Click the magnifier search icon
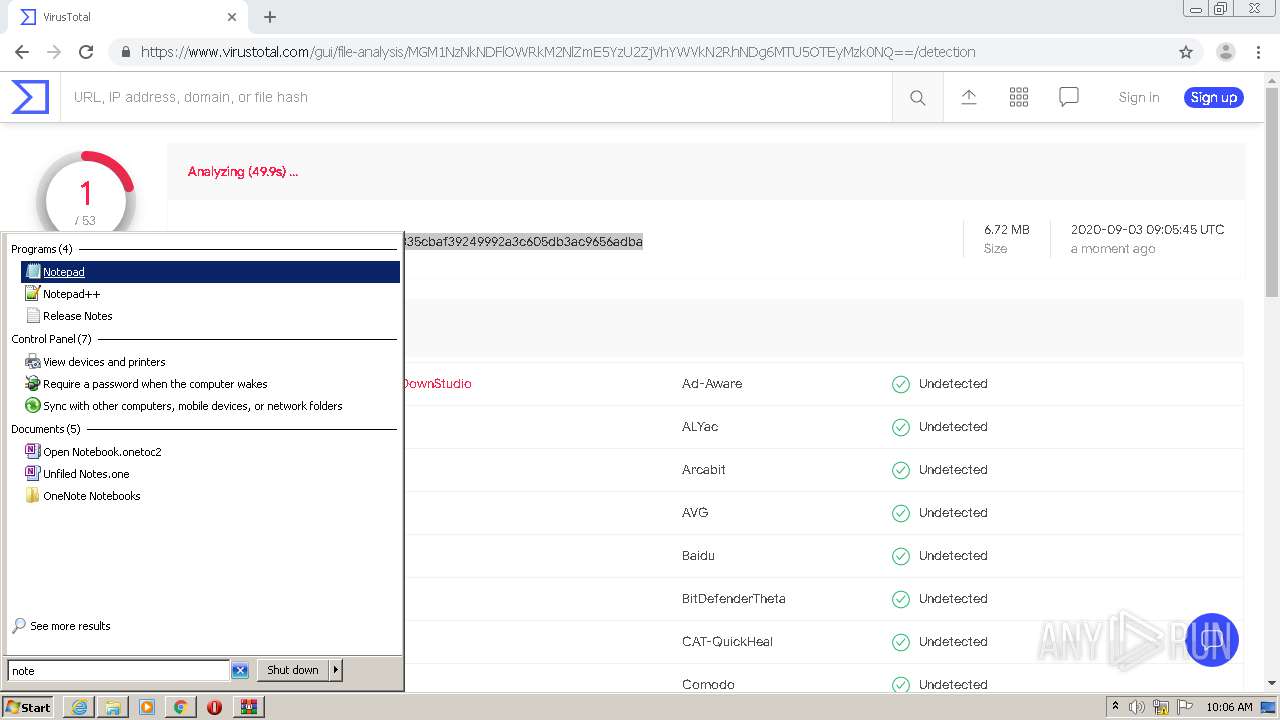The image size is (1280, 720). [x=918, y=97]
